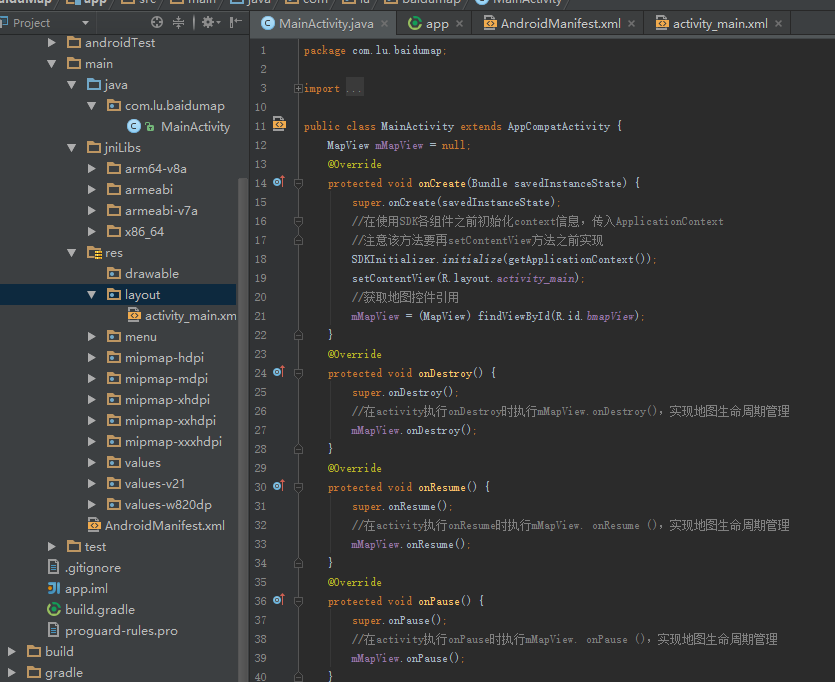Expand the folded import block

point(298,88)
